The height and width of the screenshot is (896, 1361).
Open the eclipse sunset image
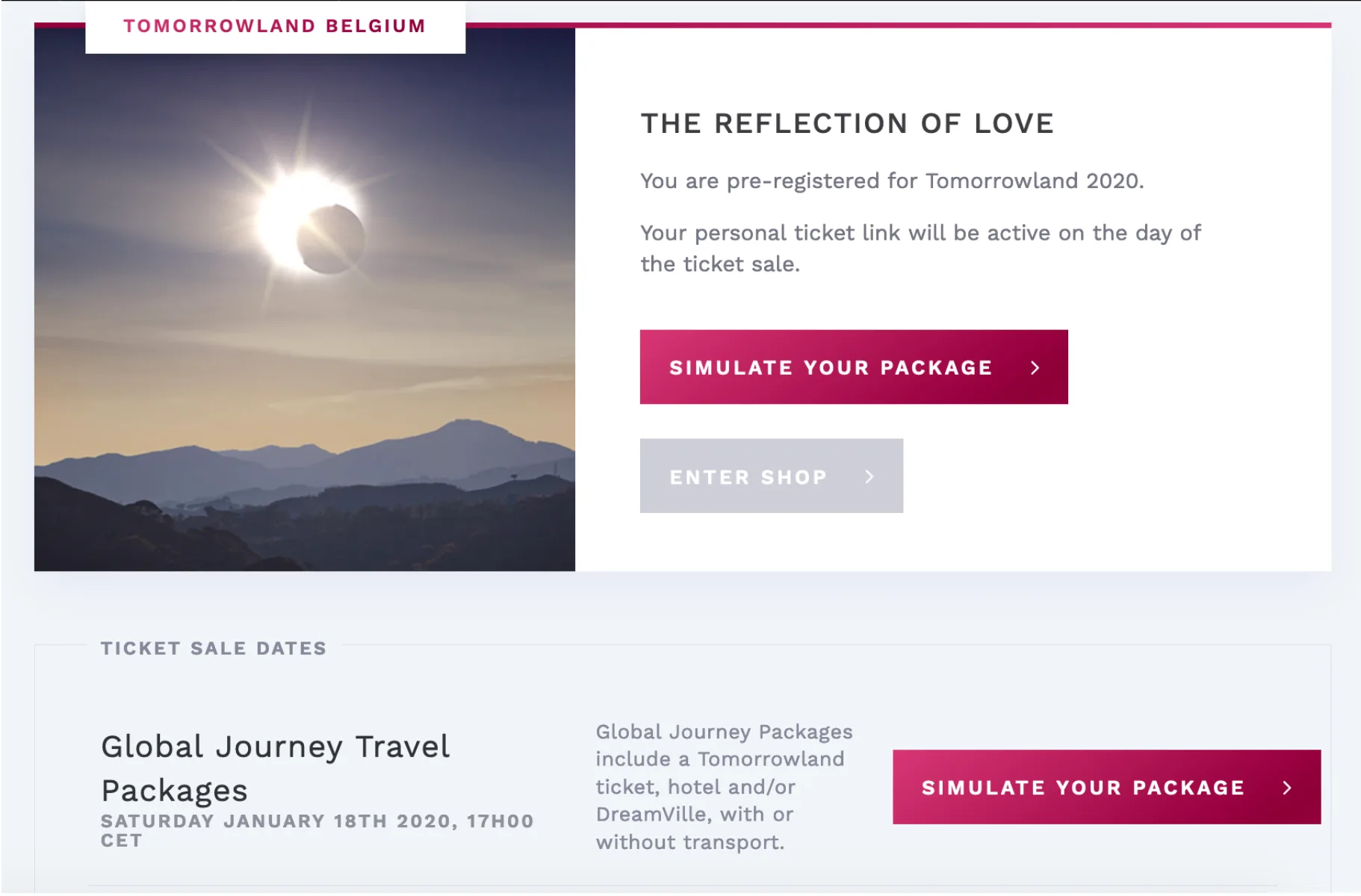pyautogui.click(x=305, y=299)
